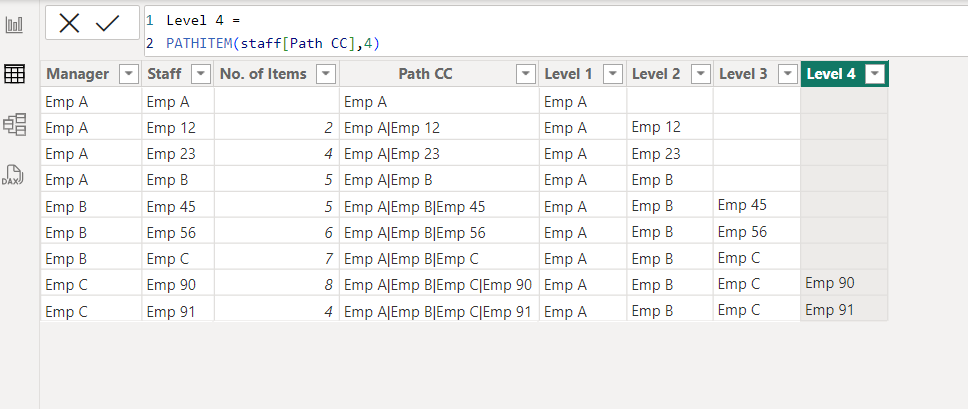Image resolution: width=968 pixels, height=409 pixels.
Task: Select Staff cell 'Emp 56'
Action: 178,233
